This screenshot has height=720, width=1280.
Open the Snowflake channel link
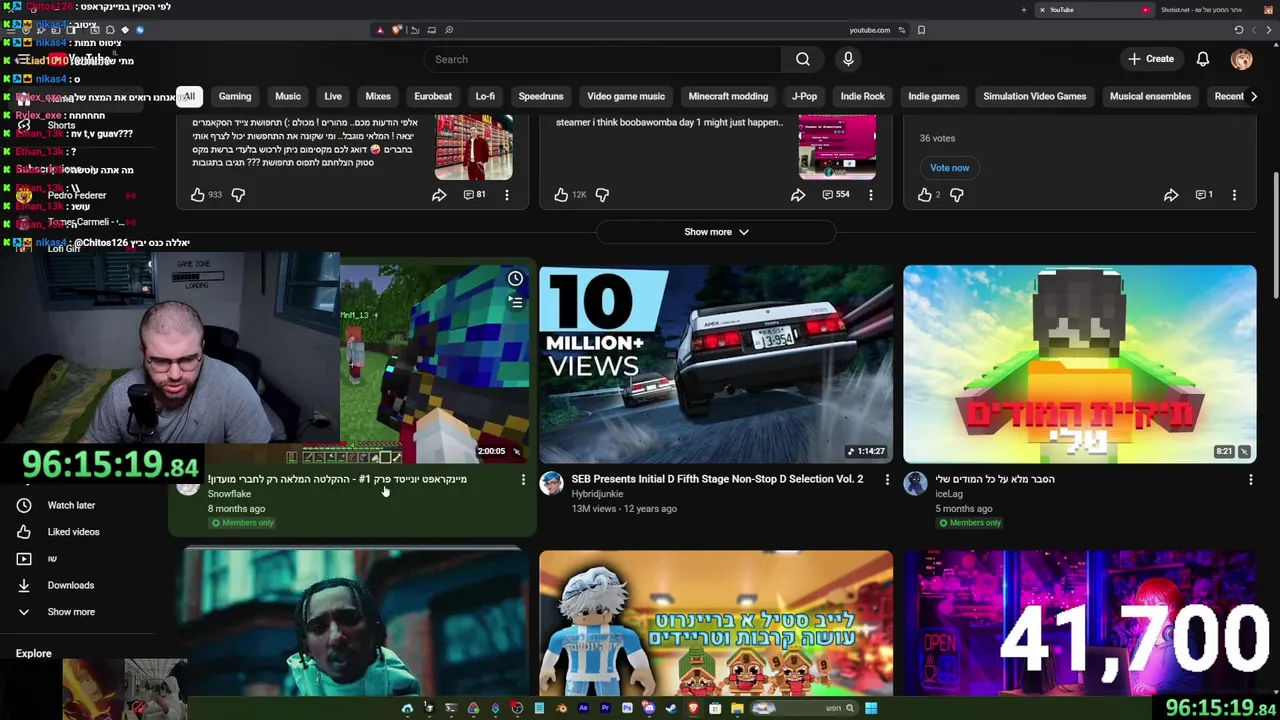[229, 494]
